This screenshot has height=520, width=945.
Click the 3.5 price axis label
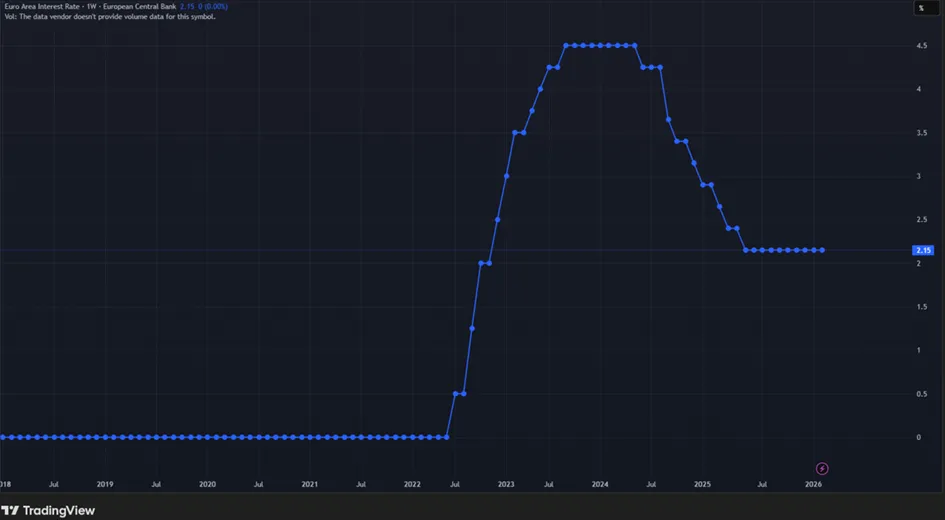coord(921,133)
